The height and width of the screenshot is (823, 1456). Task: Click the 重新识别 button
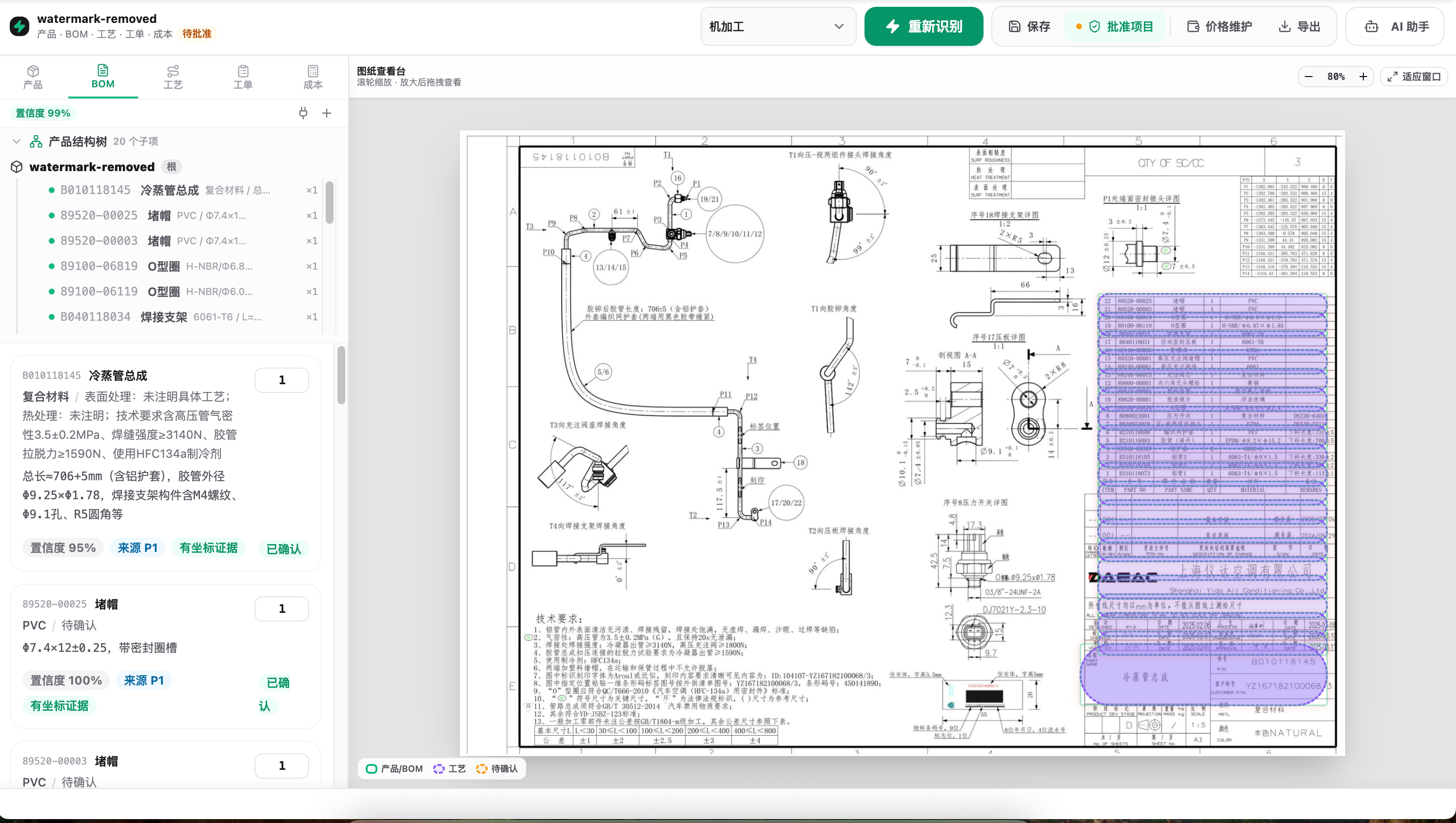click(x=924, y=26)
